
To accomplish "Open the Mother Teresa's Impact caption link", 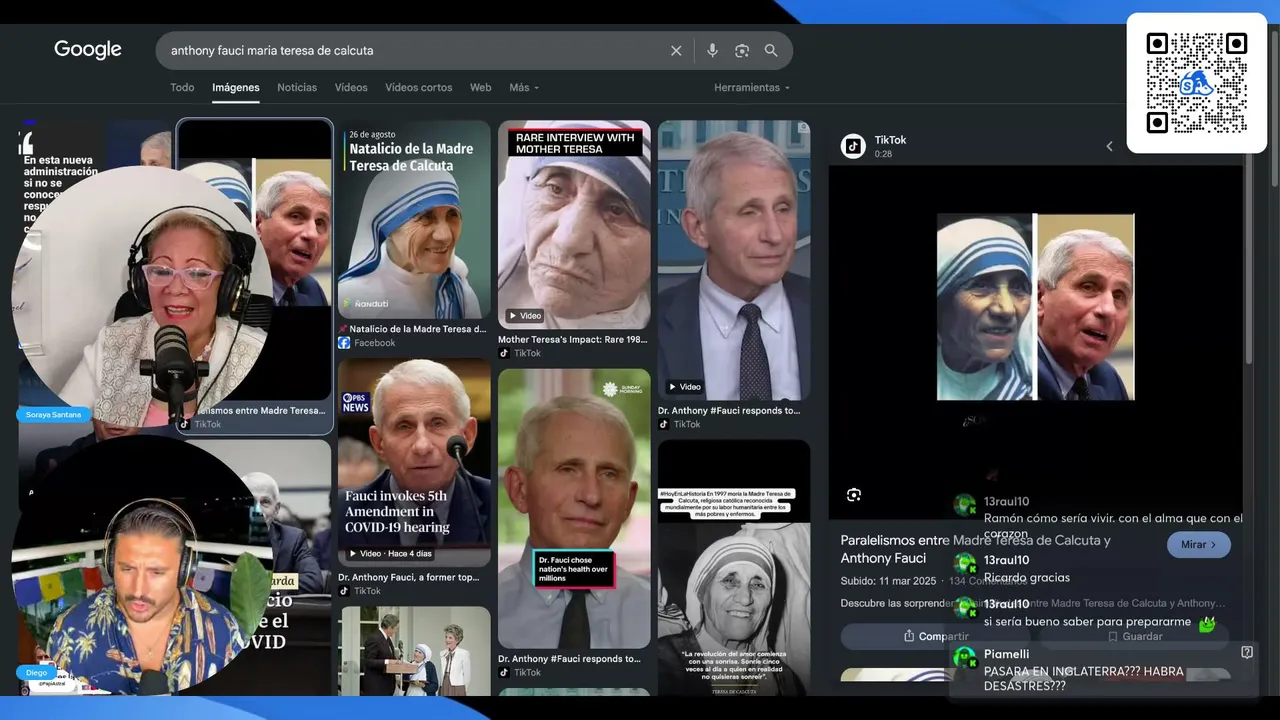I will click(573, 340).
